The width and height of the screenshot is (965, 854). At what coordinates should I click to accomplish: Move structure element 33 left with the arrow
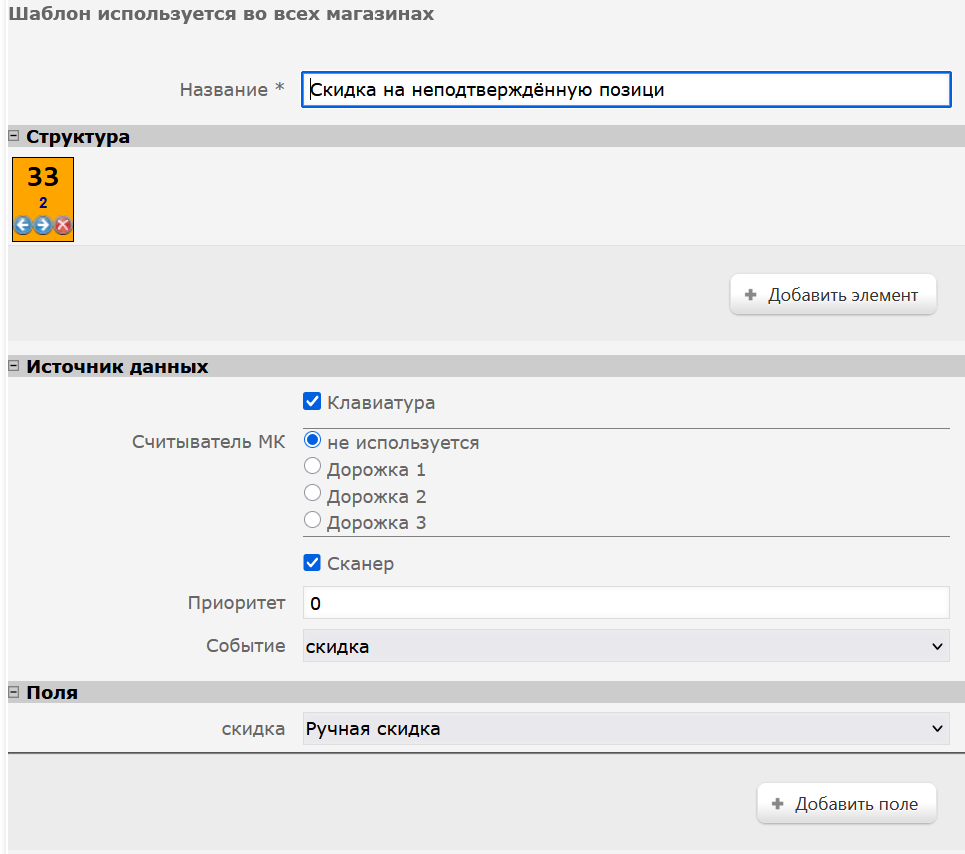[23, 225]
